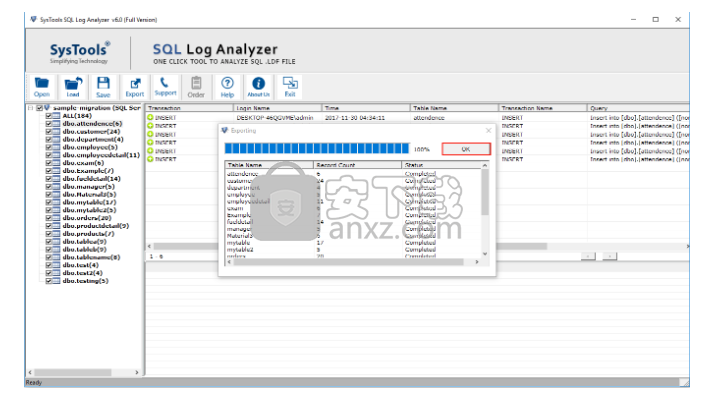Click the Transaction Name column header
This screenshot has width=717, height=405.
[543, 108]
